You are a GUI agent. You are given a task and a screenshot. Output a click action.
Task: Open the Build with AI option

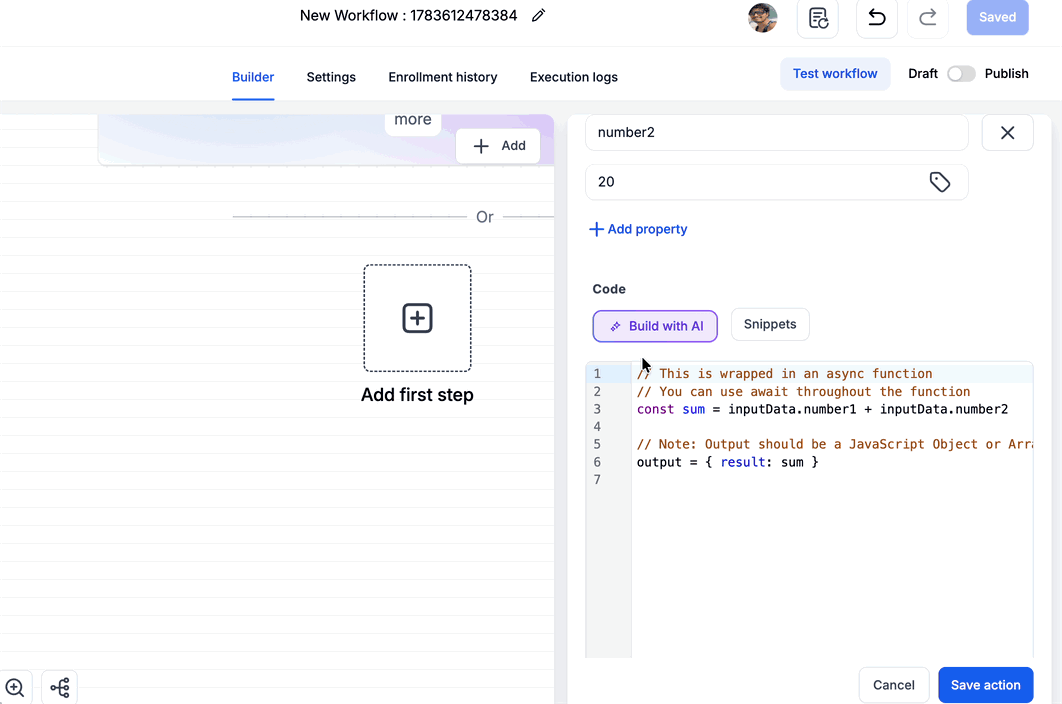(655, 326)
